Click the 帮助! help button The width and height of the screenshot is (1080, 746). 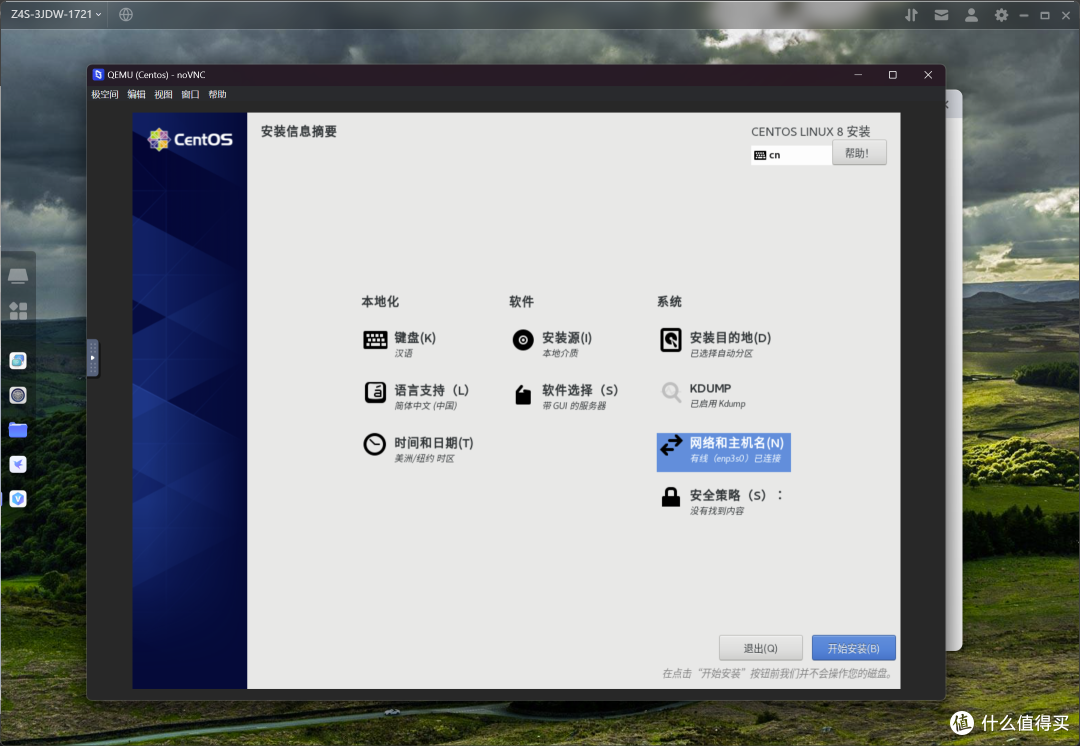(859, 153)
